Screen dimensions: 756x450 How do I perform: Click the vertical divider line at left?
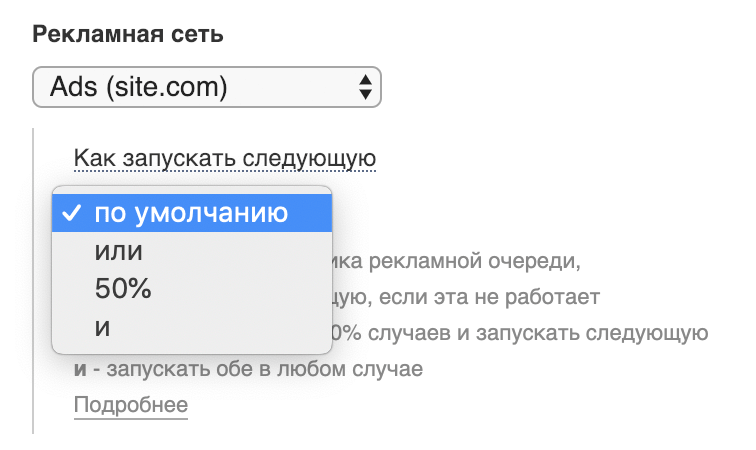point(34,280)
